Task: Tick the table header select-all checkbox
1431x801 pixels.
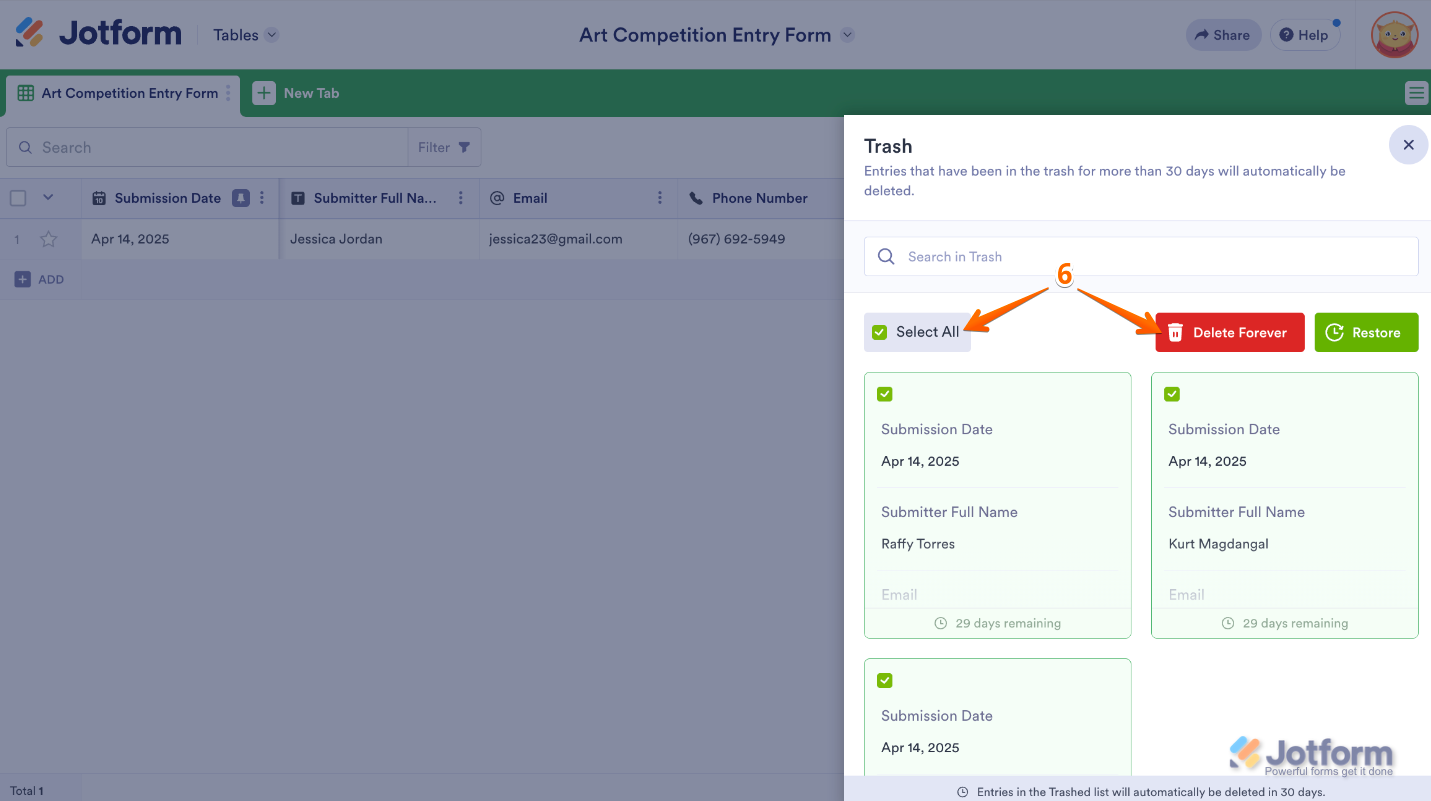Action: click(x=18, y=198)
